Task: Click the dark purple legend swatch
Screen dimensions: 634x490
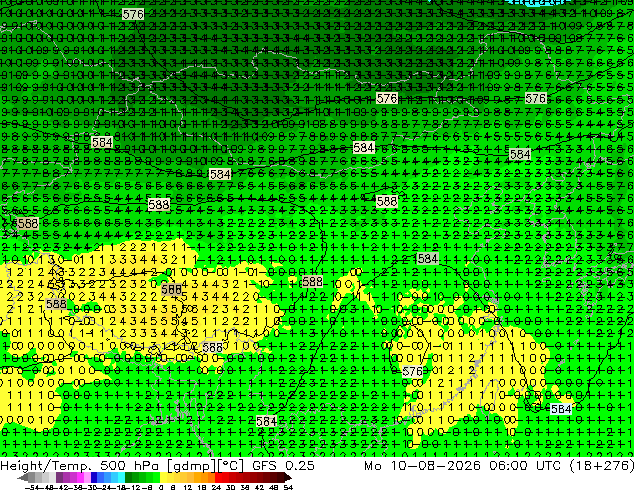Action: [x=59, y=477]
